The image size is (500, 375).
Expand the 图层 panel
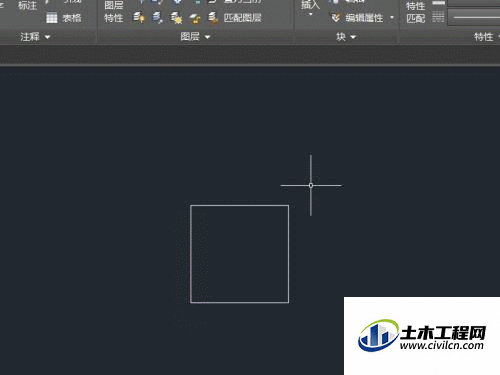click(195, 37)
